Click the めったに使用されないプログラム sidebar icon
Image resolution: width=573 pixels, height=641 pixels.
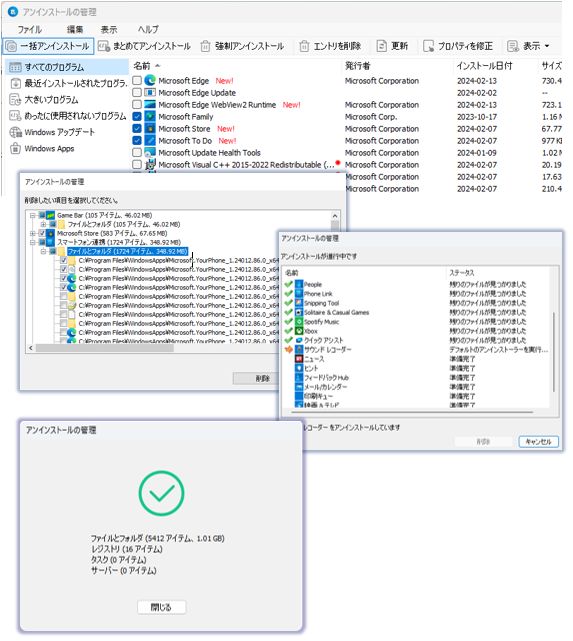tap(15, 116)
